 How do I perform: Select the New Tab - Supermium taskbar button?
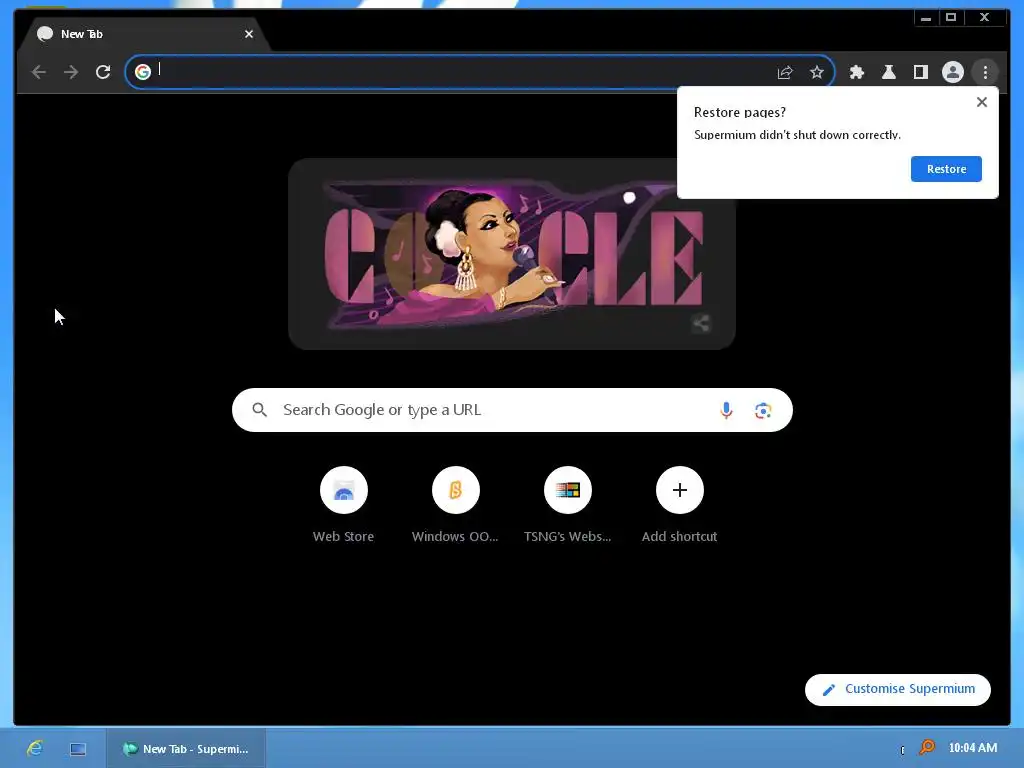click(186, 748)
